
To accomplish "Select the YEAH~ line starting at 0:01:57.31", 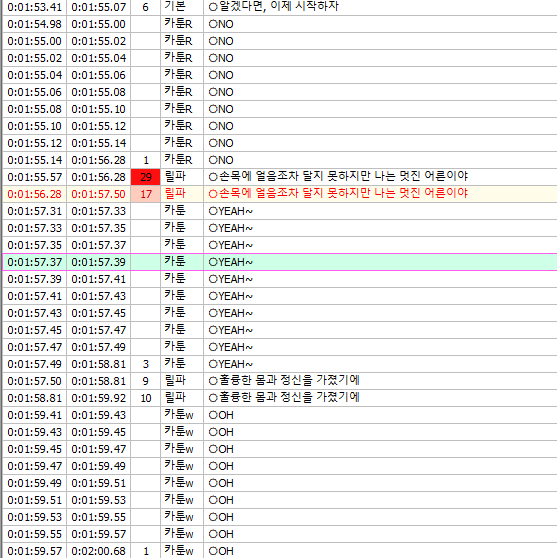I will (x=280, y=211).
